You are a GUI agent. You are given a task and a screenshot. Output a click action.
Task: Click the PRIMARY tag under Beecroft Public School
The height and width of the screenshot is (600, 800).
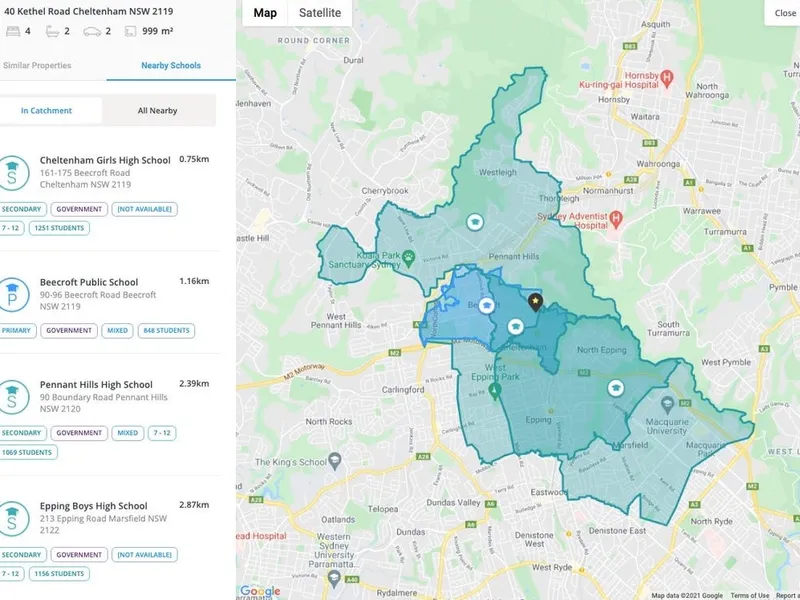click(x=17, y=331)
